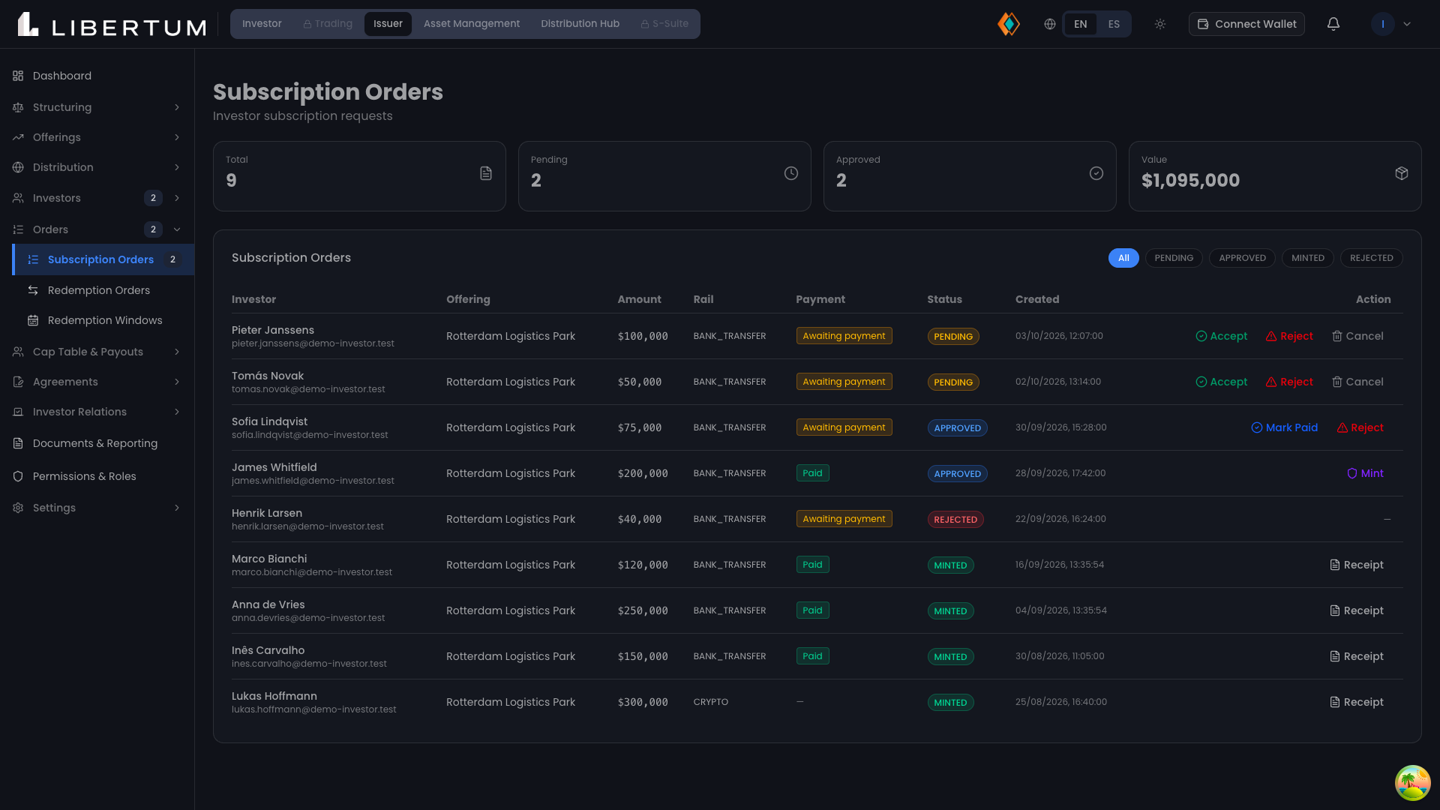The height and width of the screenshot is (810, 1440).
Task: Open Redemption Orders in the sidebar
Action: point(99,290)
